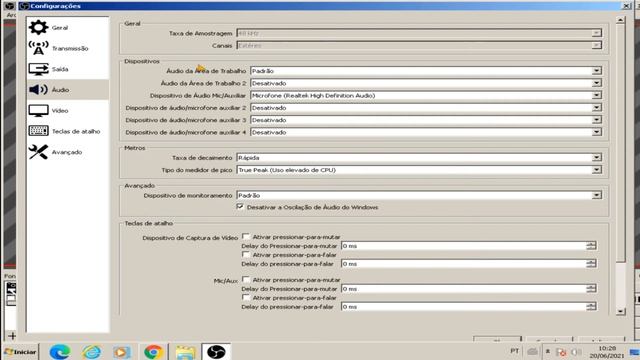This screenshot has height=360, width=640.
Task: Go to the Transmissão settings tab
Action: tap(68, 48)
